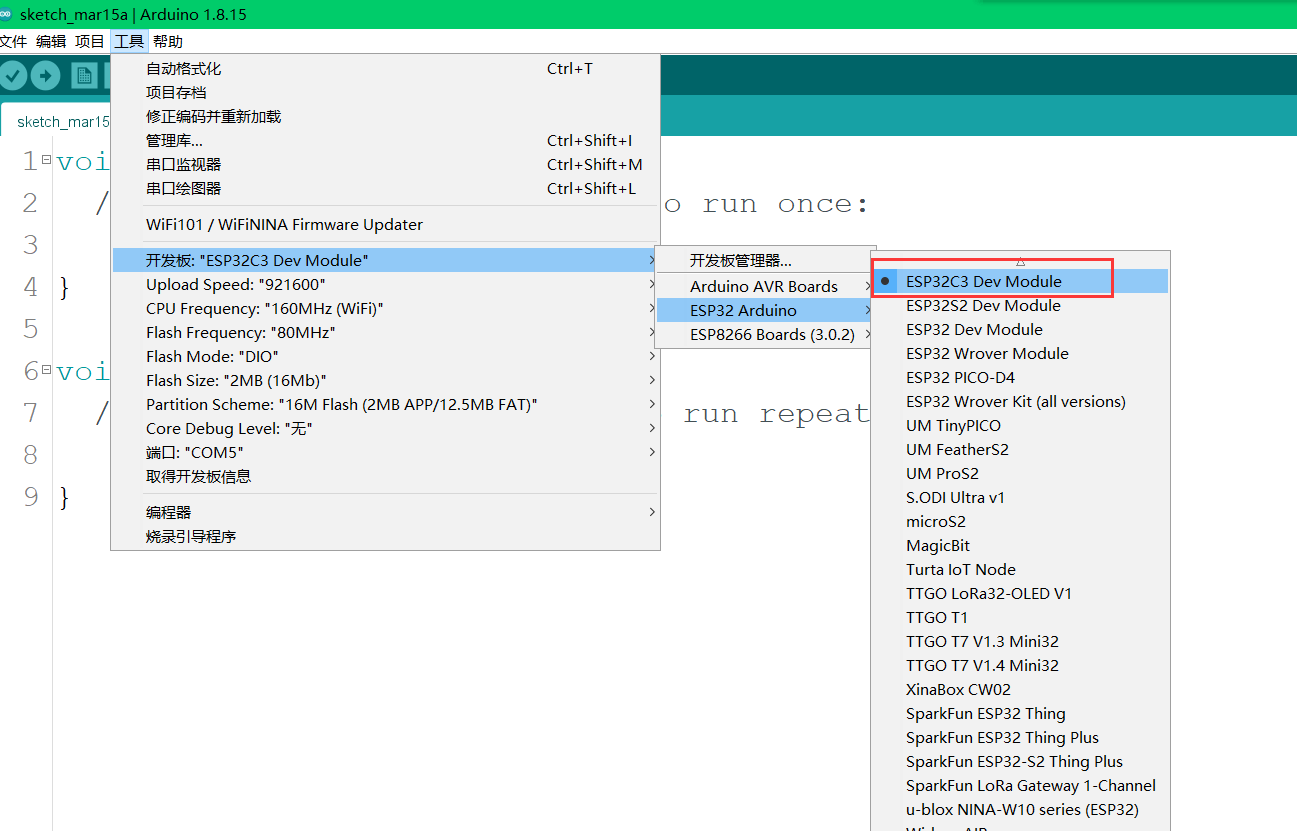
Task: Expand the 编程器 programmer submenu
Action: tap(385, 513)
